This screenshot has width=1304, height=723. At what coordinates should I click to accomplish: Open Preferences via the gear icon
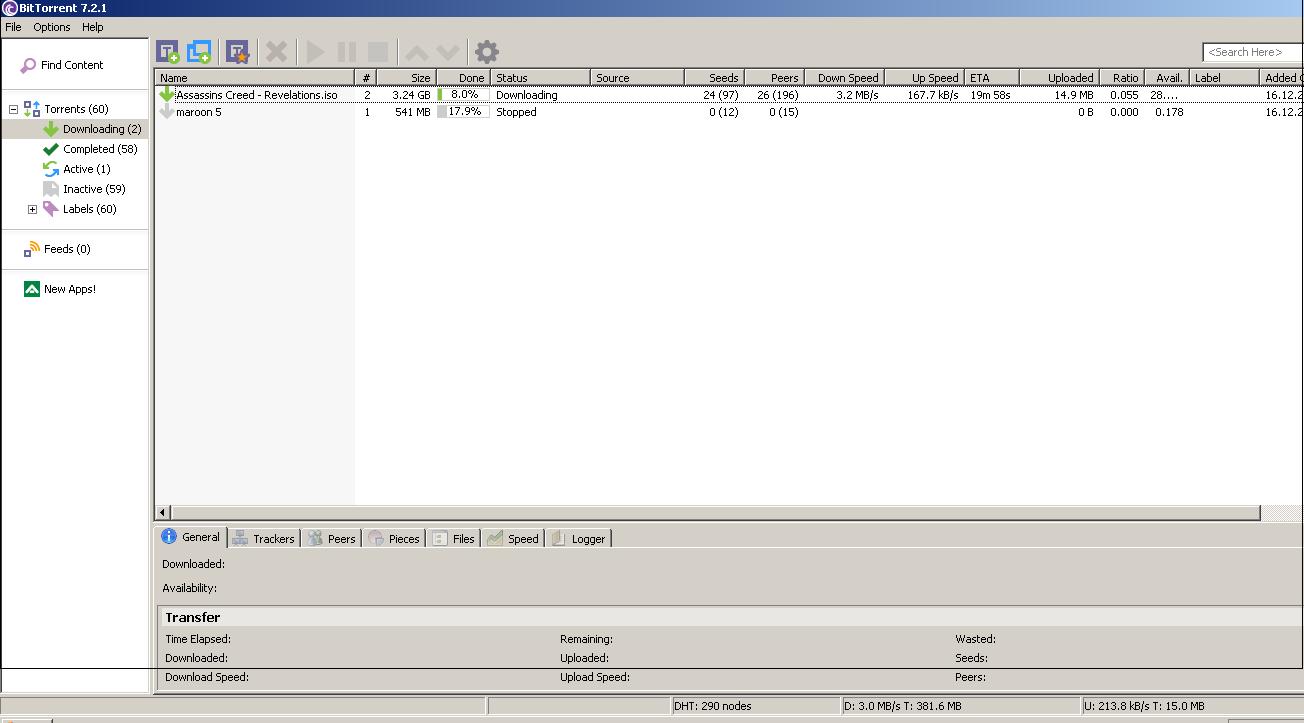pyautogui.click(x=486, y=52)
